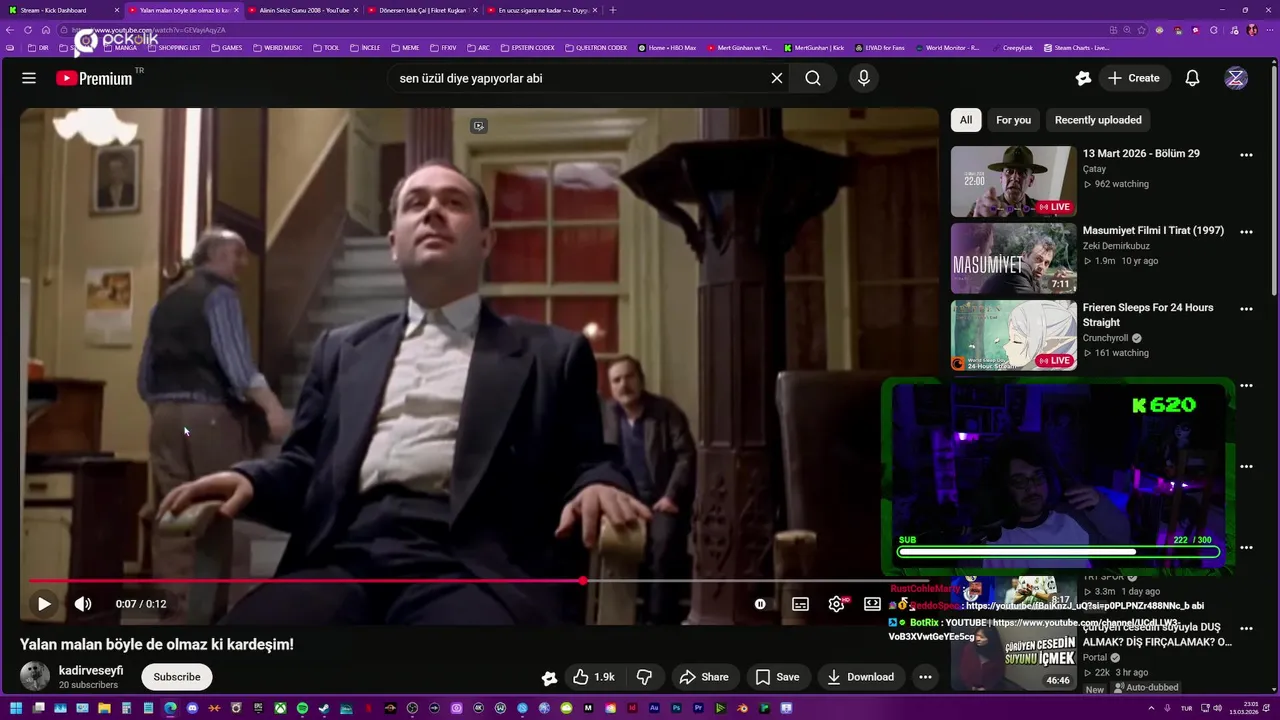Screen dimensions: 1280x720
Task: Open the Steam Charts bookmark
Action: (x=1076, y=48)
